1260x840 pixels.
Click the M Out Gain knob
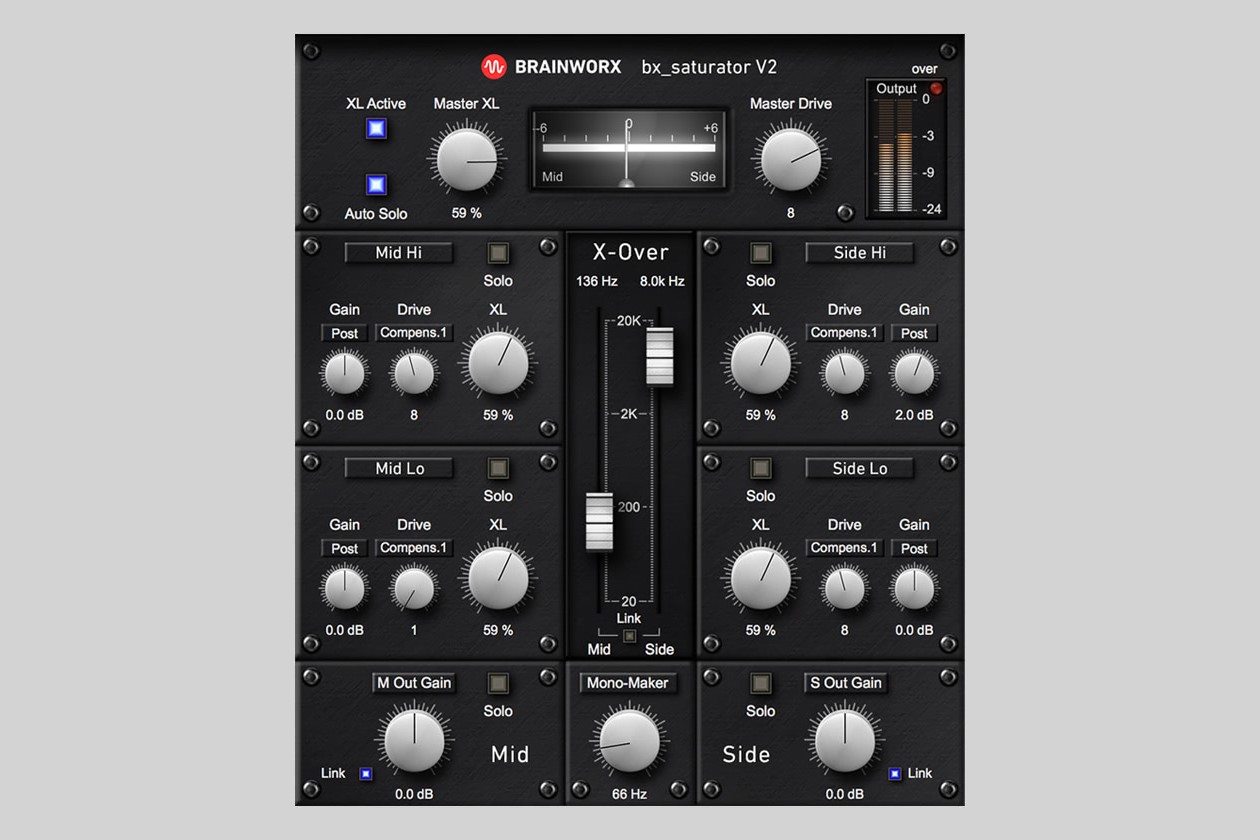[x=414, y=742]
